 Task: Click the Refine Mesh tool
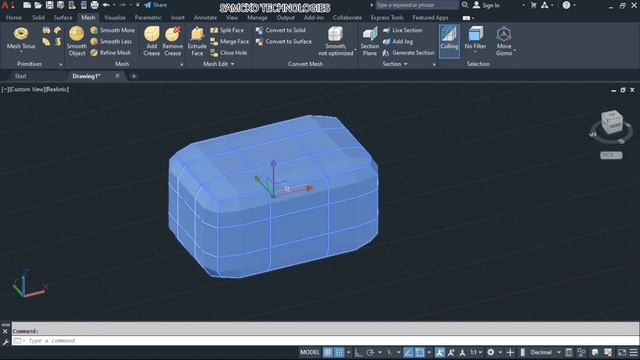pos(111,53)
